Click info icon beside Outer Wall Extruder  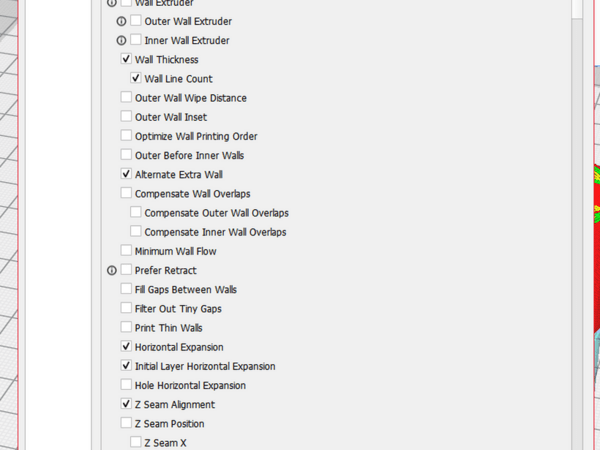(122, 21)
